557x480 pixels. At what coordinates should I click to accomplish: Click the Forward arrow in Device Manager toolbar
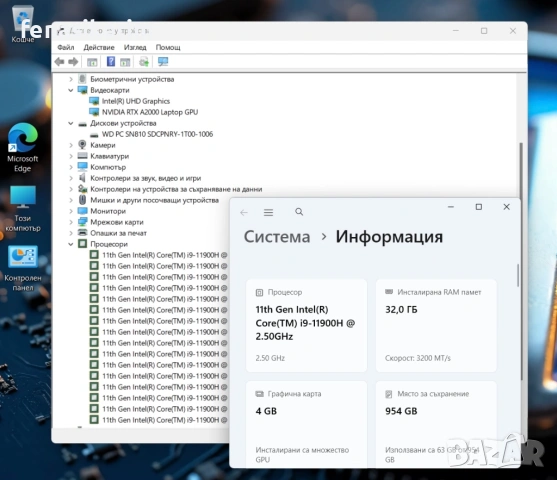point(73,62)
